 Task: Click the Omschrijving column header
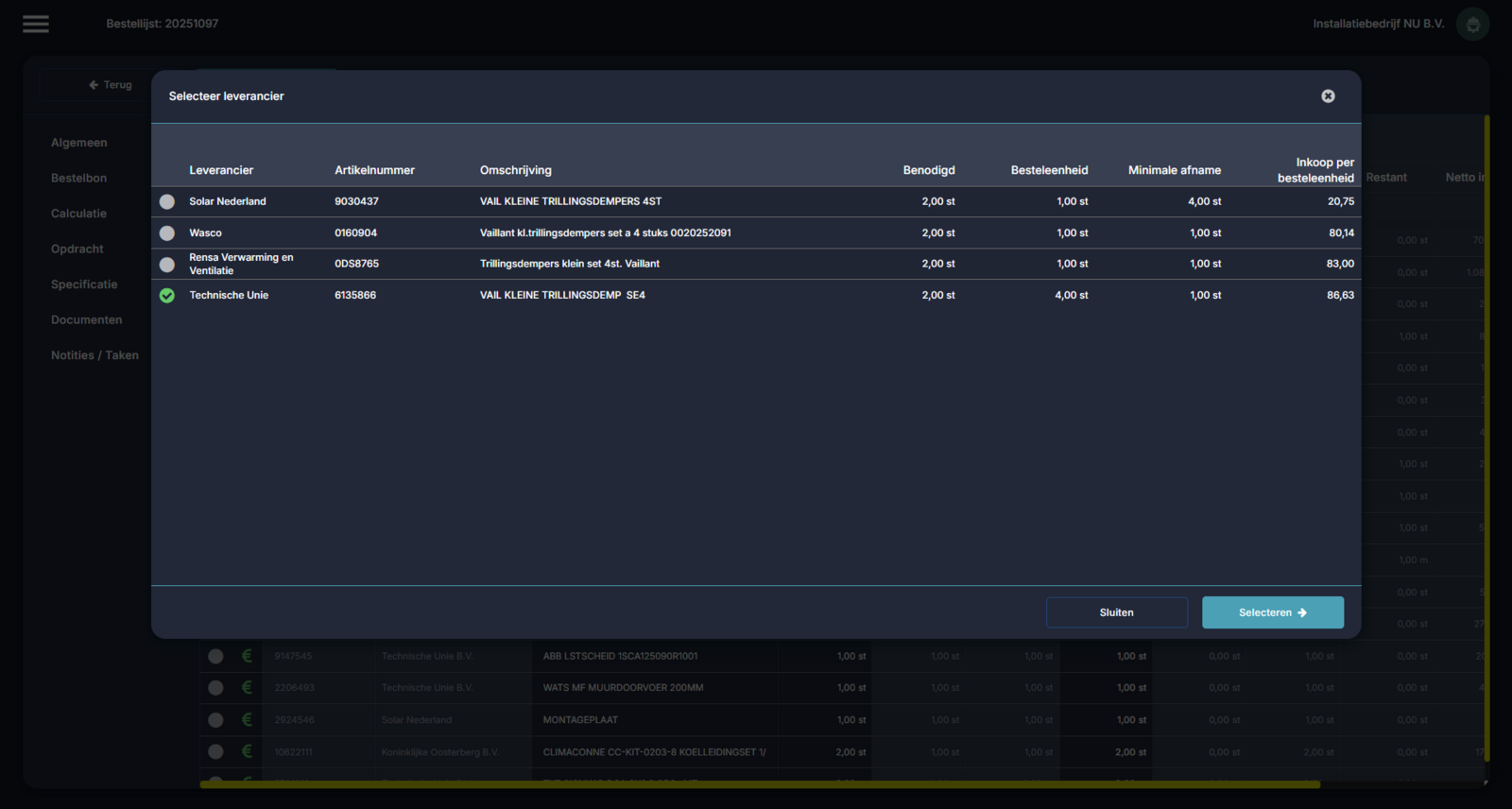pyautogui.click(x=516, y=170)
